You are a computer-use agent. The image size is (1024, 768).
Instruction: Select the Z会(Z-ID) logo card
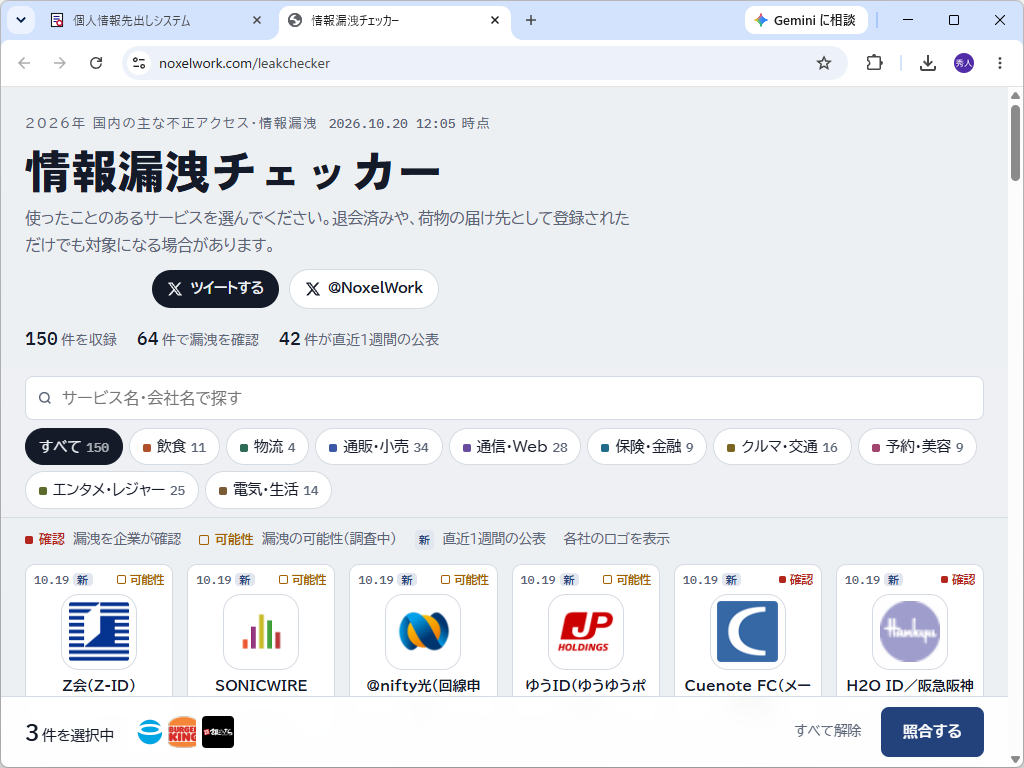pyautogui.click(x=99, y=632)
